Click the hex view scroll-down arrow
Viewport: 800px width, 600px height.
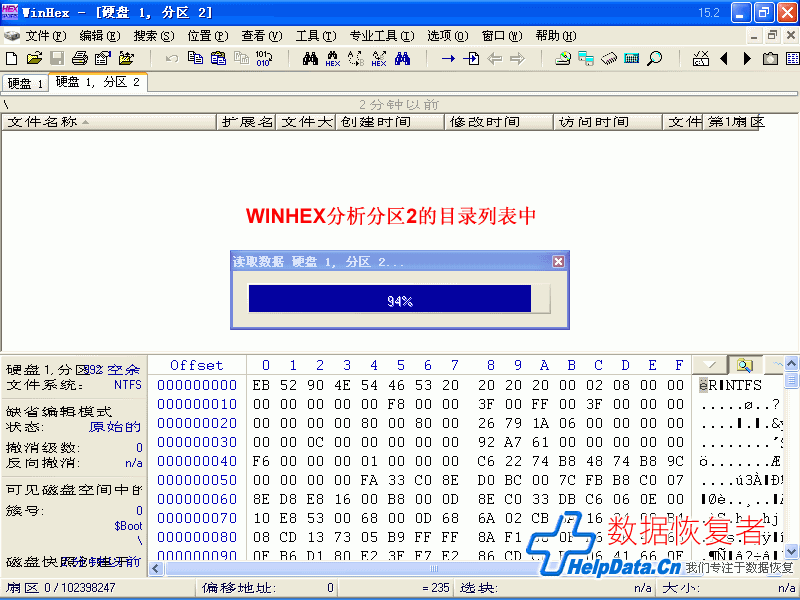point(791,552)
